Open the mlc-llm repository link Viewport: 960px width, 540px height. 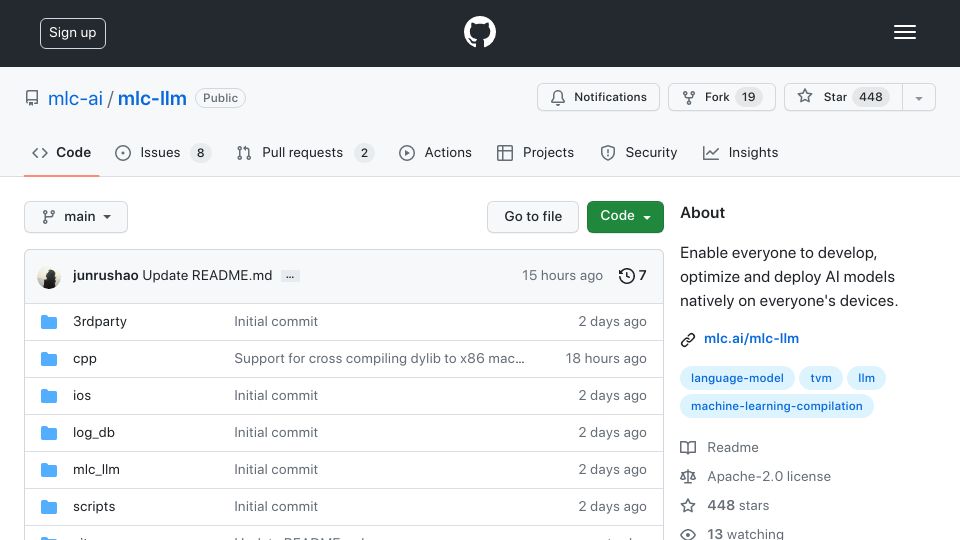tap(152, 98)
